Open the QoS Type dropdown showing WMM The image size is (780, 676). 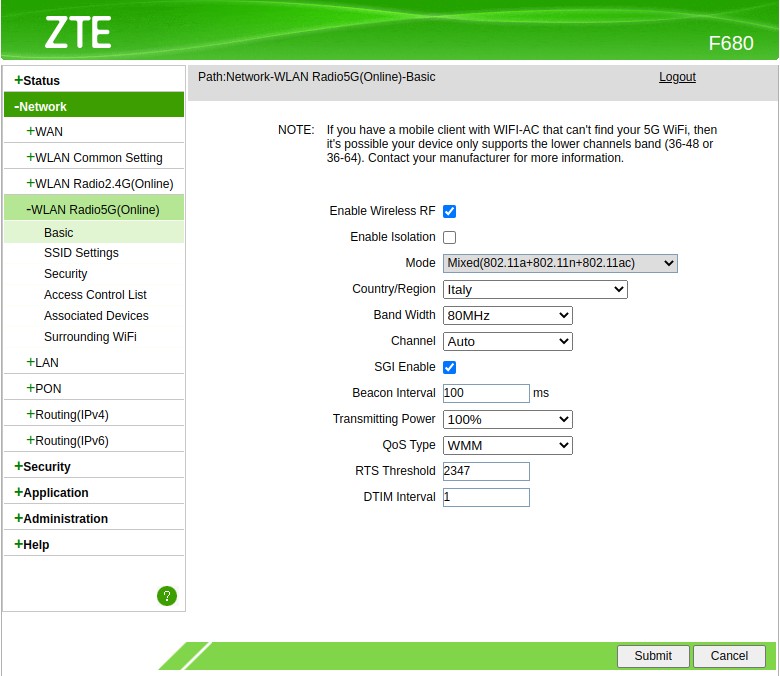(507, 445)
